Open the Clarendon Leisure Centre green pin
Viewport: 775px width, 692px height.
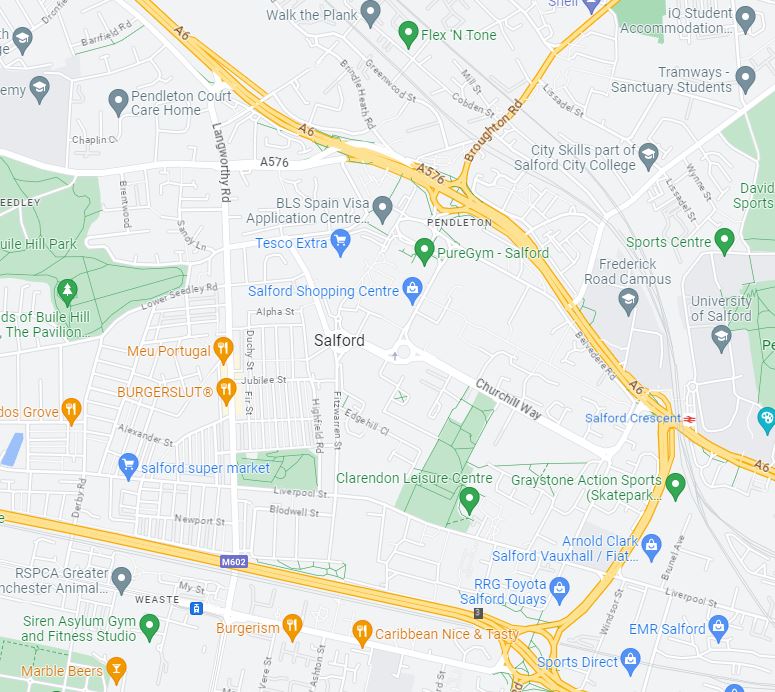click(x=469, y=500)
